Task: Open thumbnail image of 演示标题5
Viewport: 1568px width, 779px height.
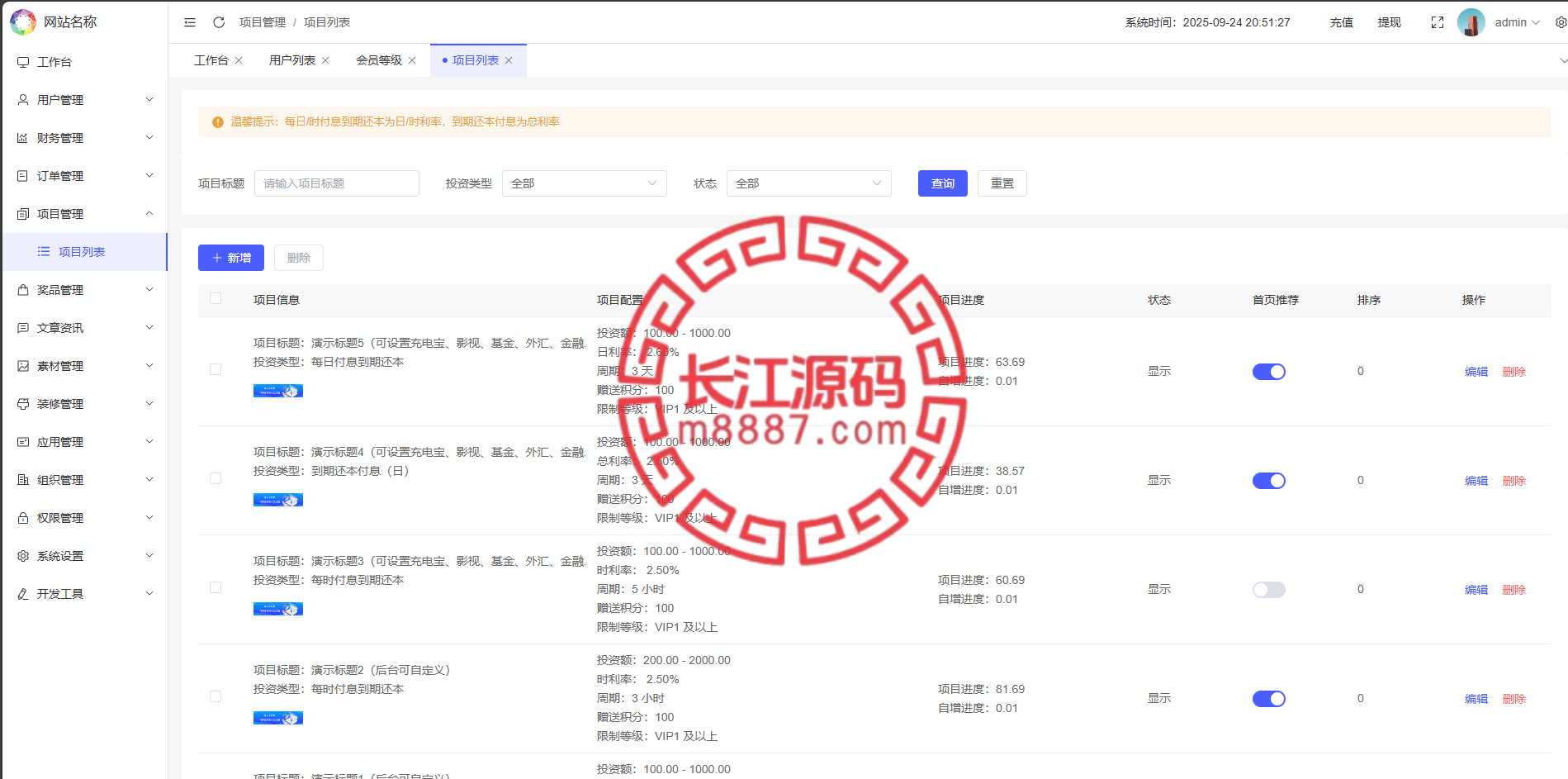Action: click(x=278, y=391)
